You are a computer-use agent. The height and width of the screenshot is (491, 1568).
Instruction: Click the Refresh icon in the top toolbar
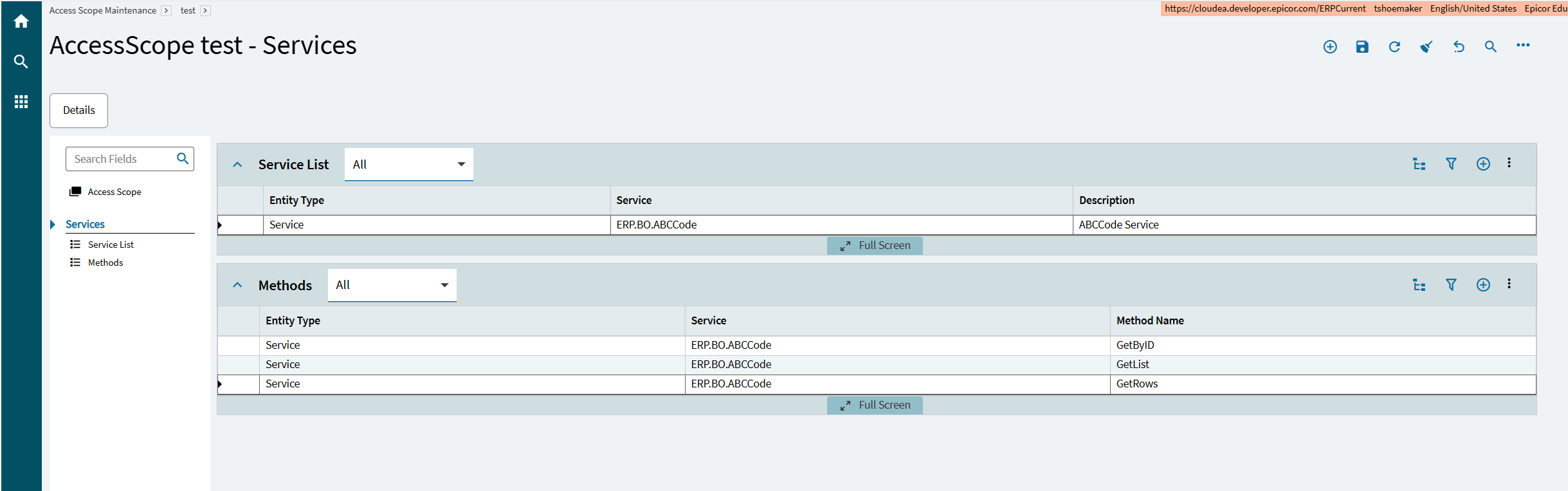click(x=1394, y=46)
